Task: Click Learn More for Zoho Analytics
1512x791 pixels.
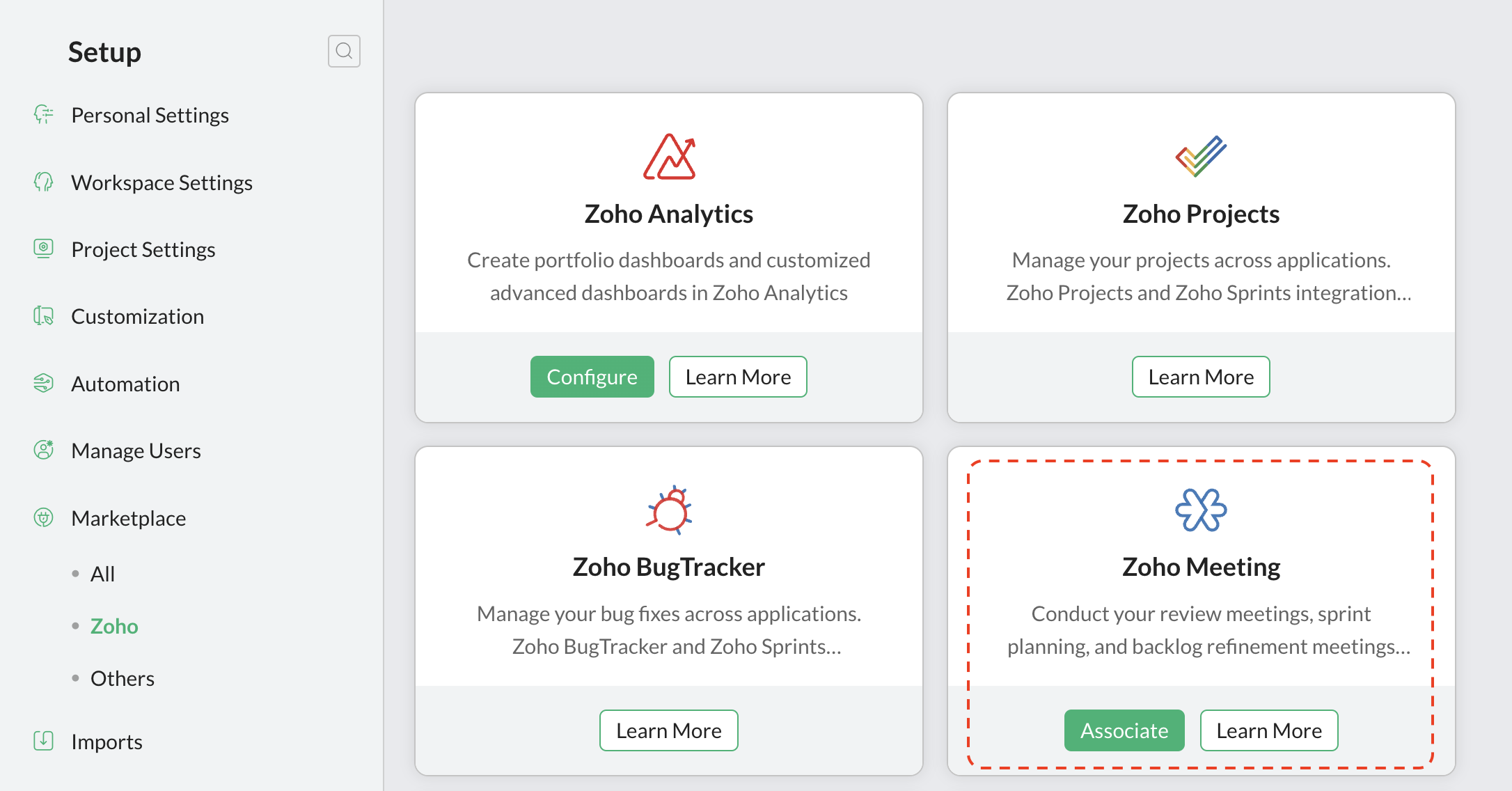Action: click(738, 377)
